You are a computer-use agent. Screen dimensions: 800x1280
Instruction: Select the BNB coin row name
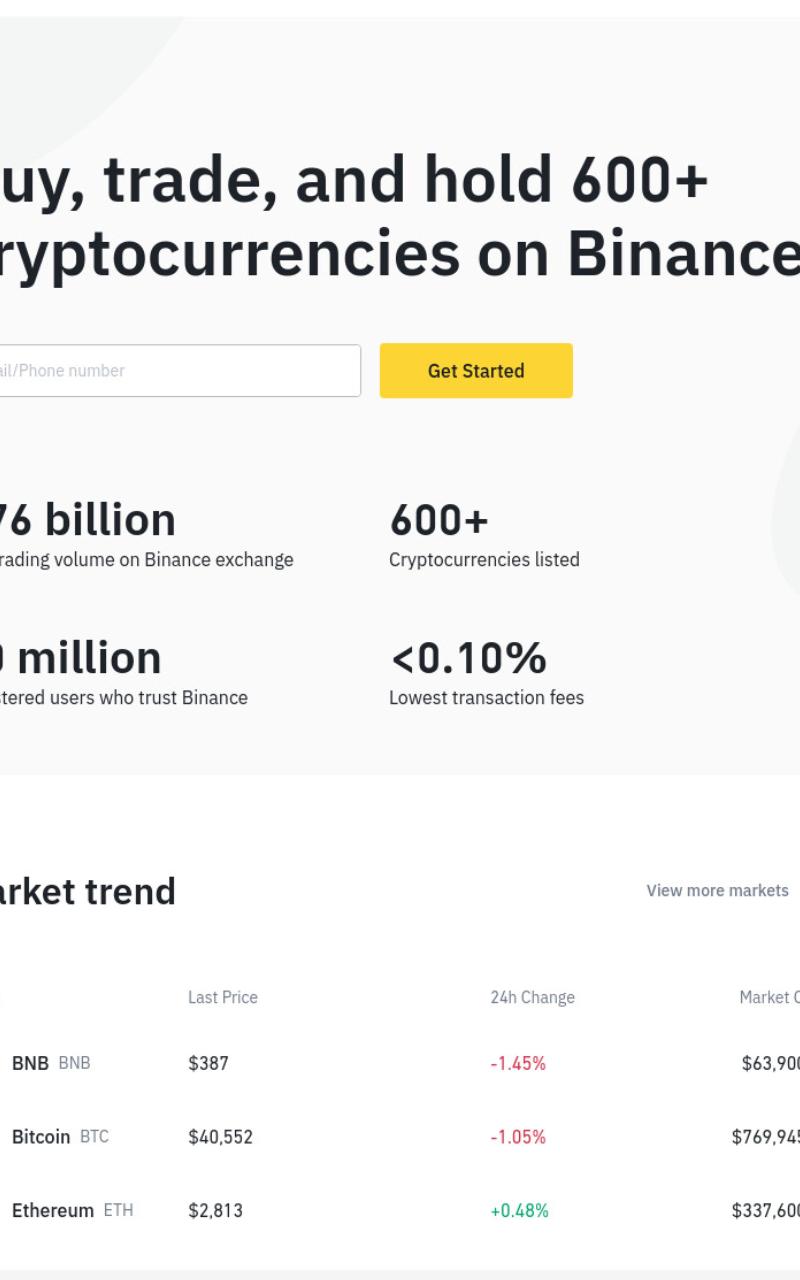coord(51,1063)
